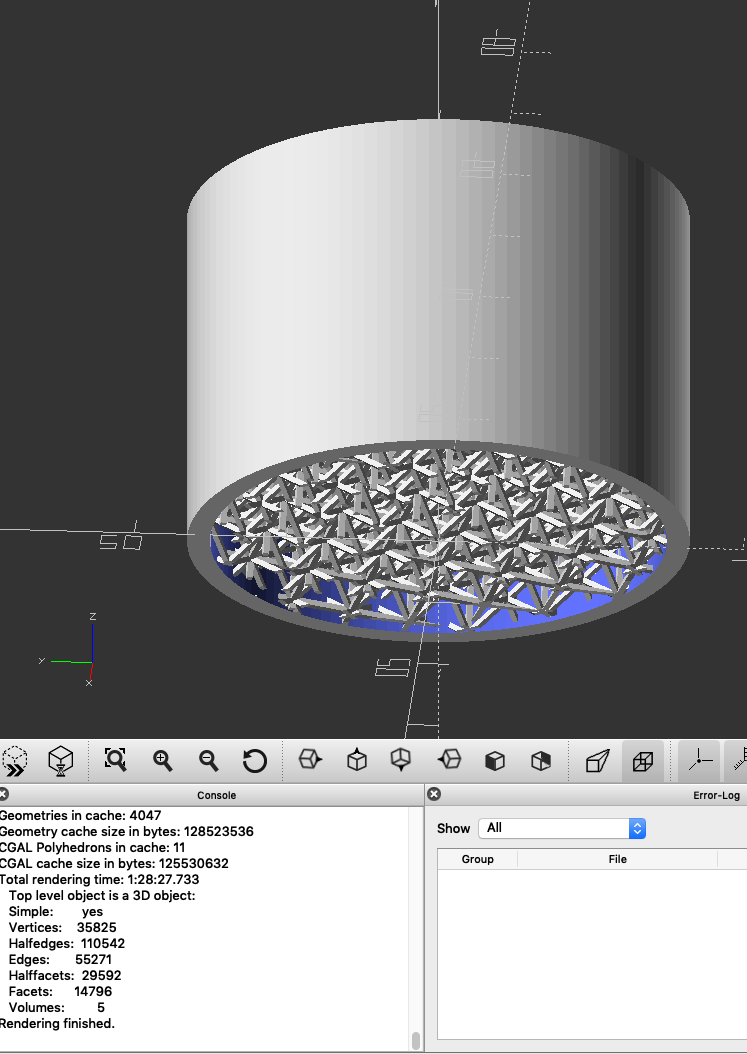Open the Show filter dropdown in Error-Log

(x=562, y=828)
